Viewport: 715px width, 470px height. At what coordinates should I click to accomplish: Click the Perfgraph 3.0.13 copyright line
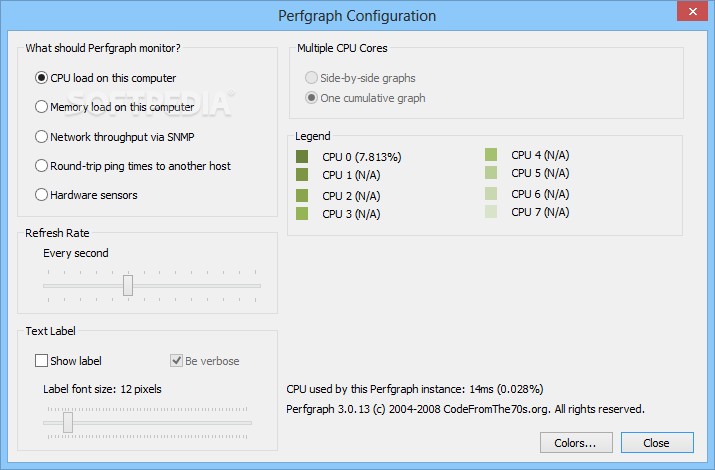click(466, 409)
